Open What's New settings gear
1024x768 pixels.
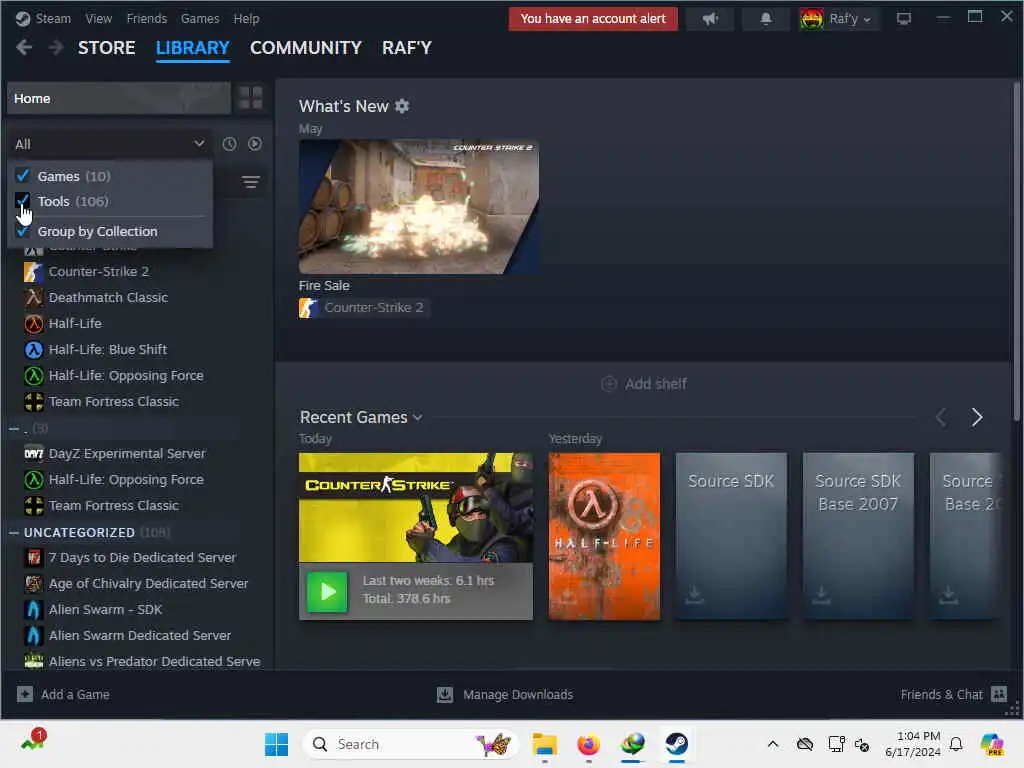402,106
